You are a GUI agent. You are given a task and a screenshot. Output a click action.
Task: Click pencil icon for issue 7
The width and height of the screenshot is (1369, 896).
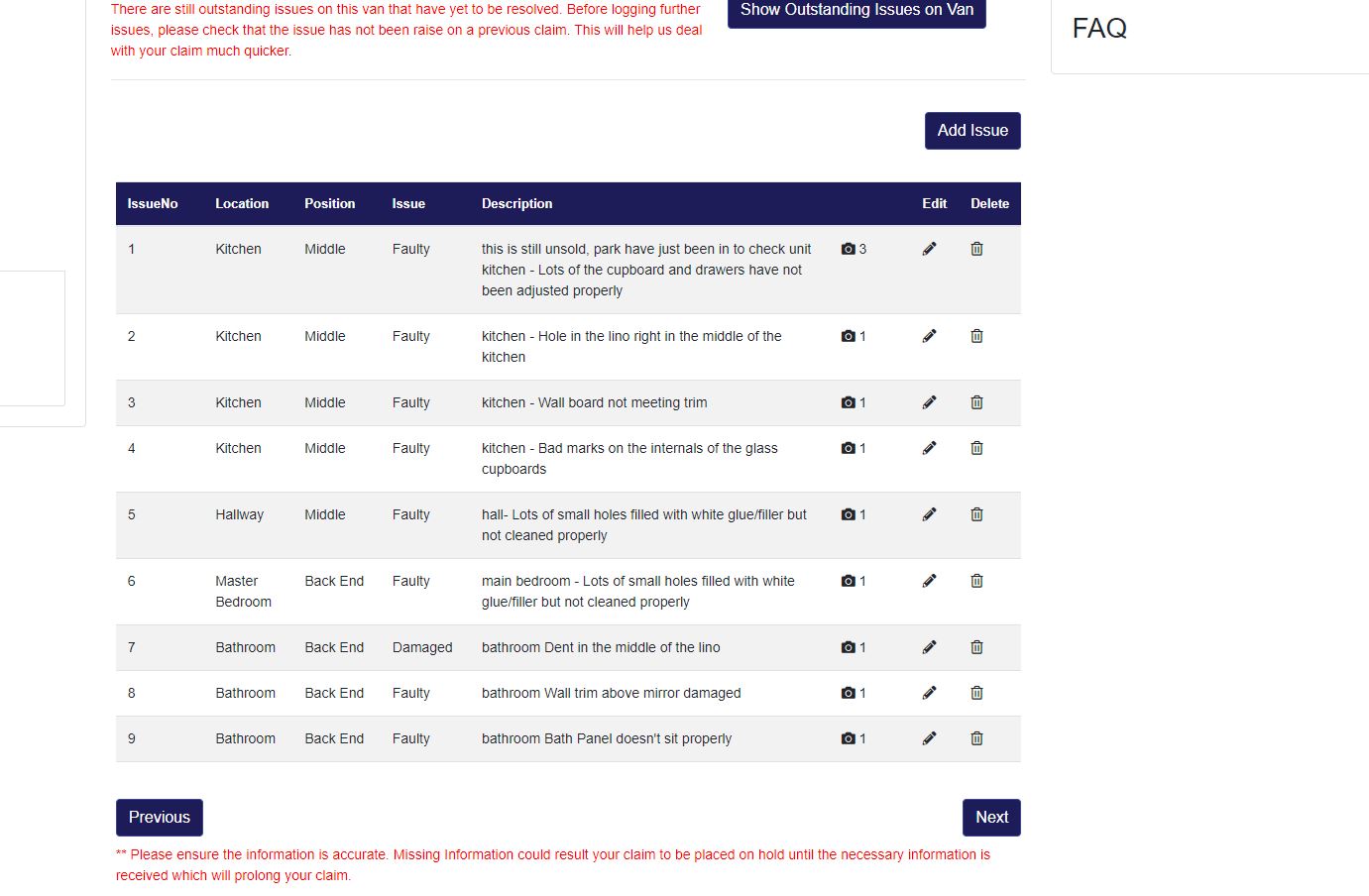pos(929,647)
